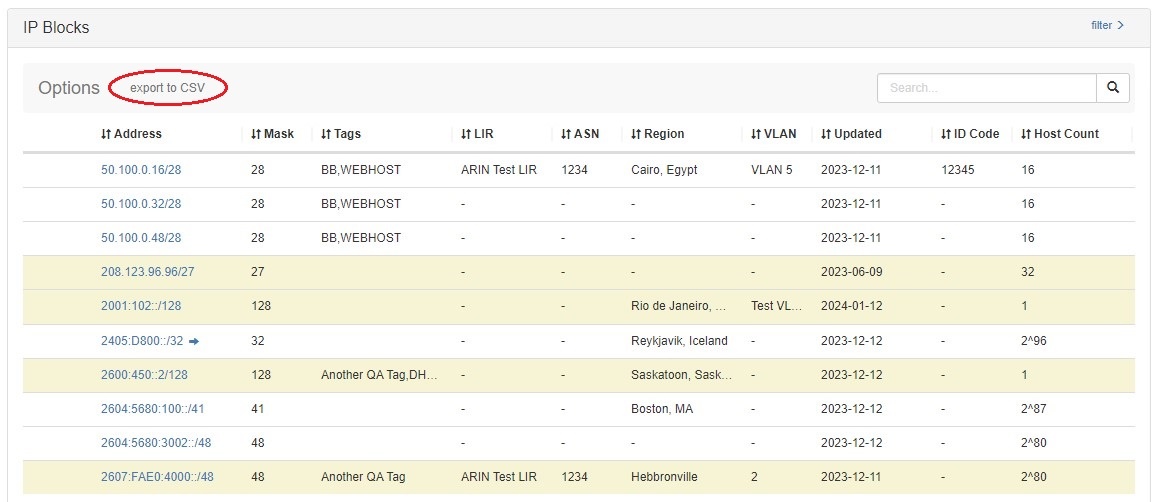Sort table by Mask column
1158x502 pixels.
tap(272, 134)
